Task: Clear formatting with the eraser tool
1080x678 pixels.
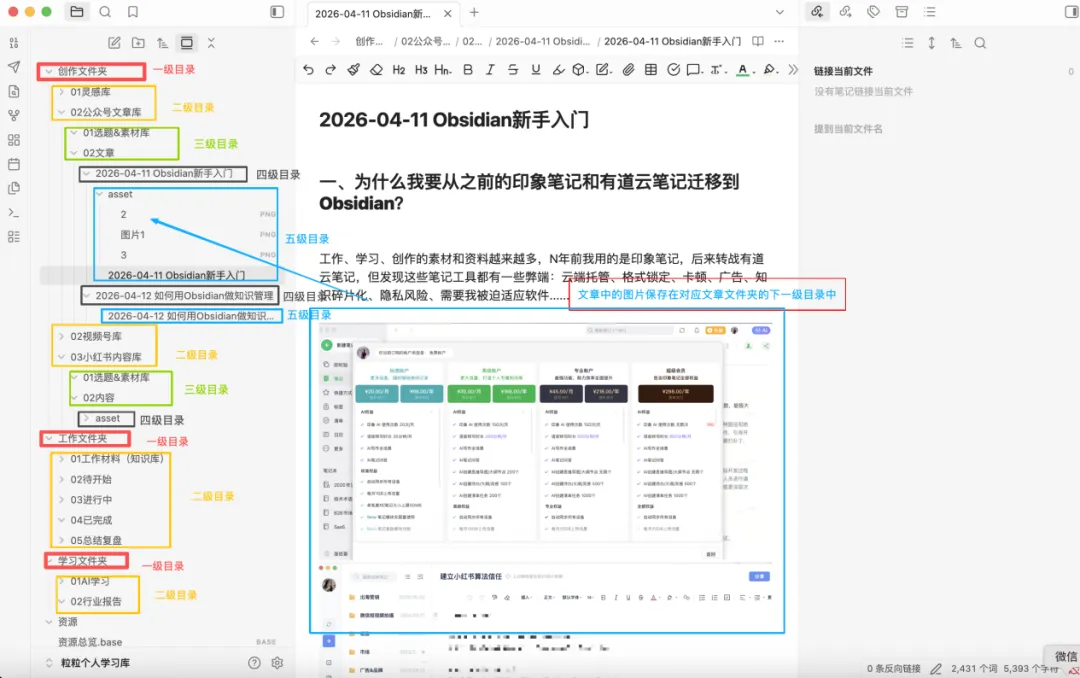Action: tap(376, 70)
